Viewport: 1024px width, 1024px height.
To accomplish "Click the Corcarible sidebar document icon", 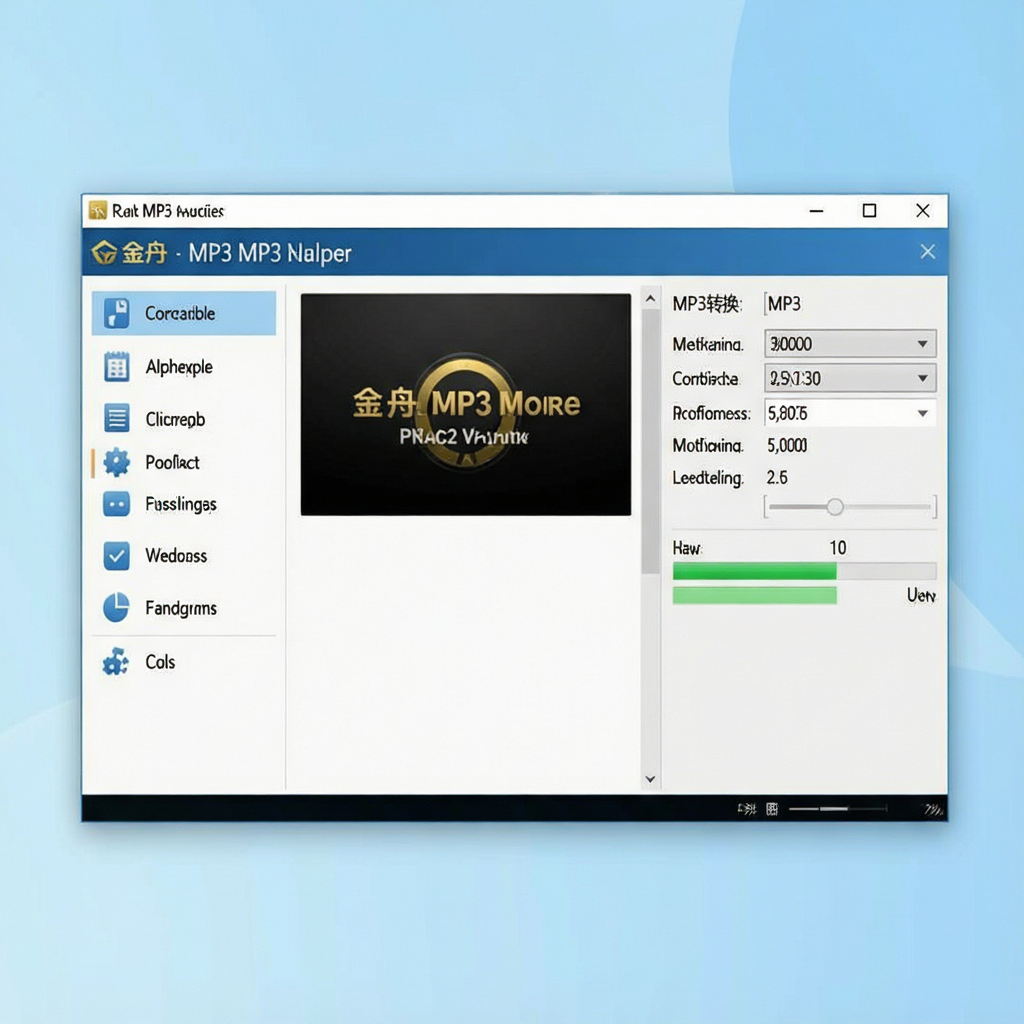I will click(x=117, y=313).
